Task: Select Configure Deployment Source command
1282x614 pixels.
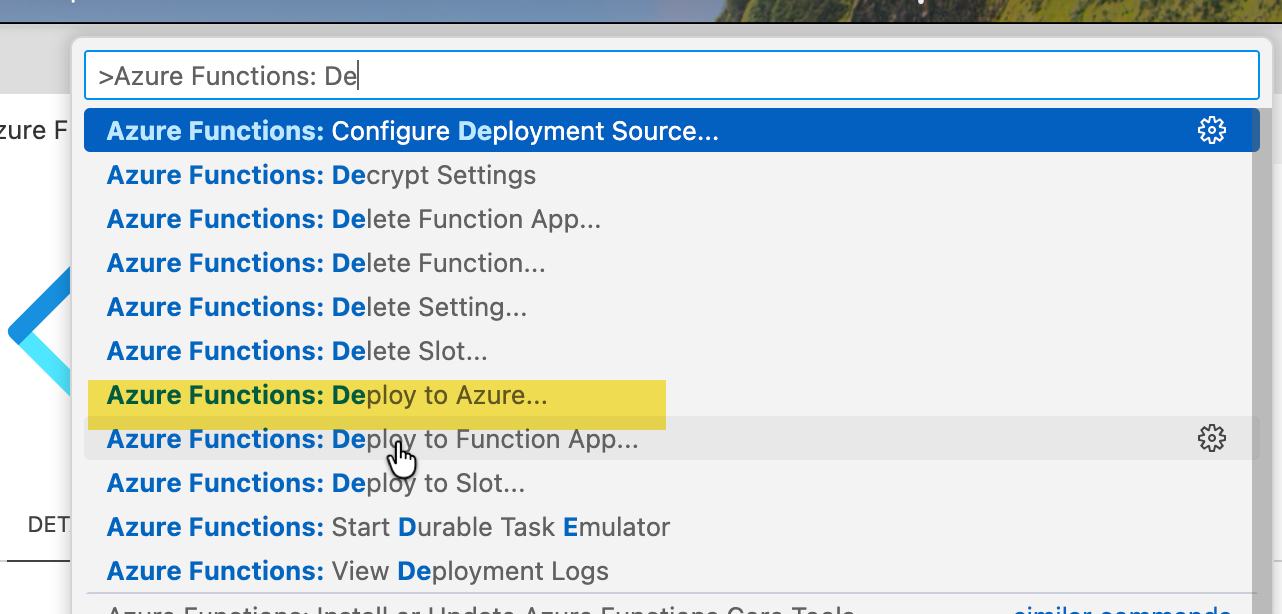Action: [412, 131]
